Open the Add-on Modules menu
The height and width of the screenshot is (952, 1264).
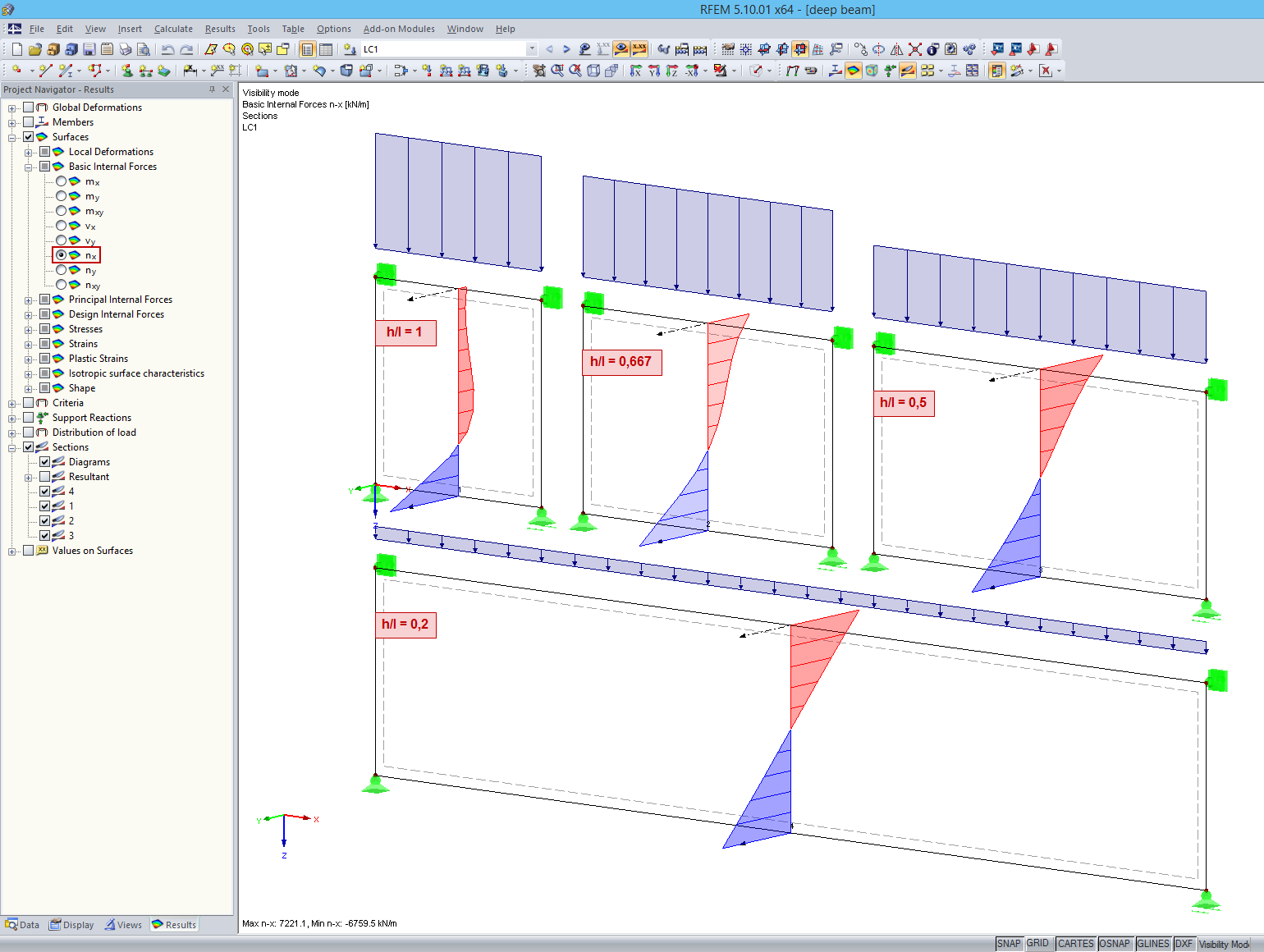pyautogui.click(x=399, y=29)
